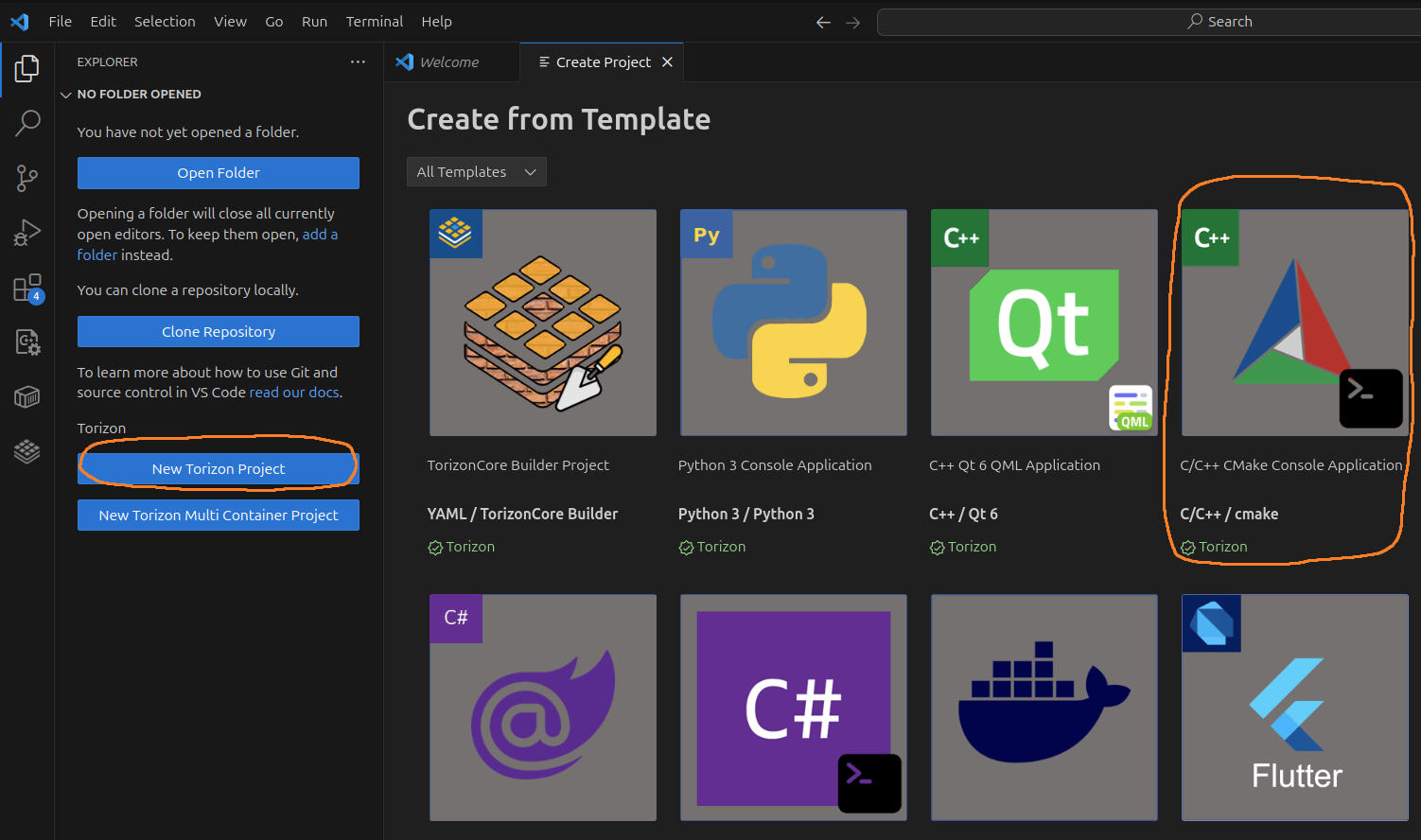
Task: Close the Create Project tab
Action: pos(667,62)
